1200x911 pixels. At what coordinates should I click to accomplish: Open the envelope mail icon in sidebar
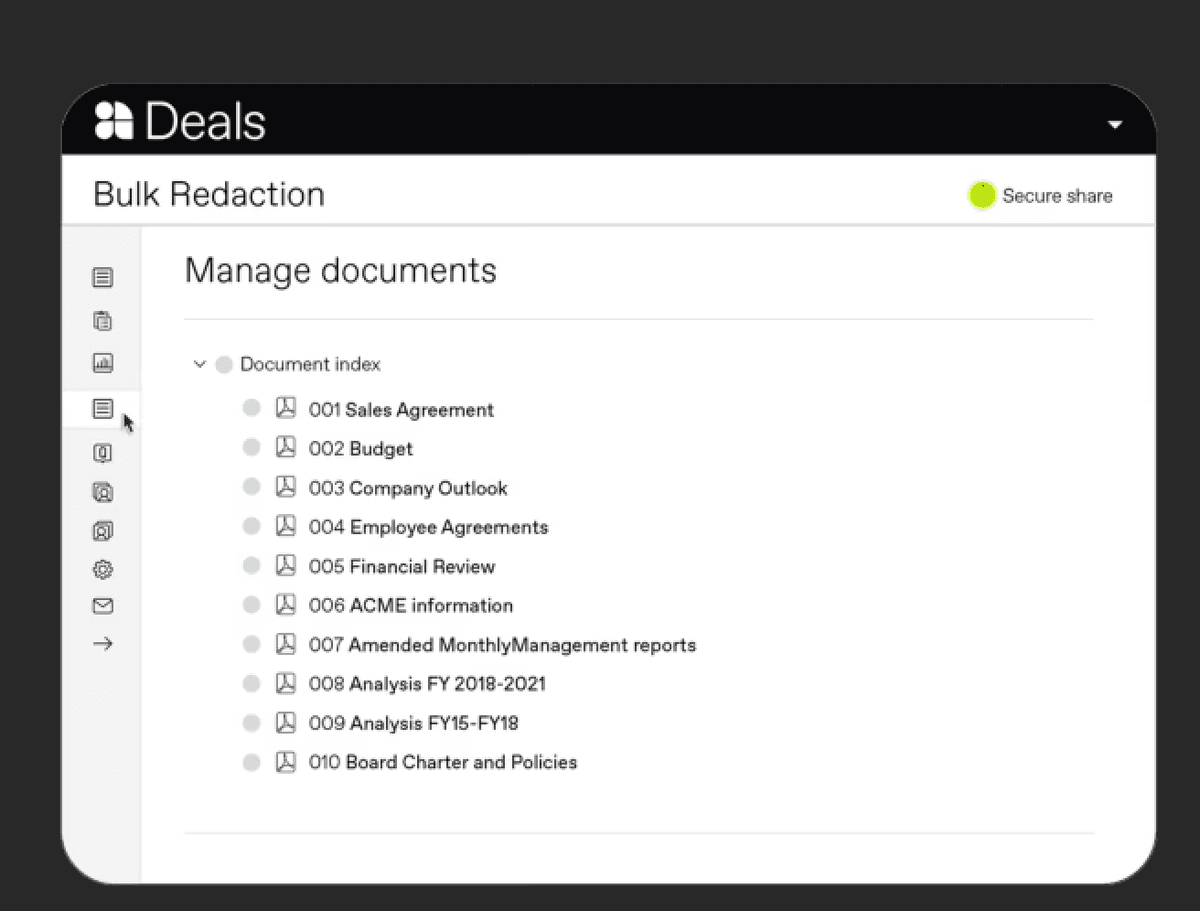[102, 606]
